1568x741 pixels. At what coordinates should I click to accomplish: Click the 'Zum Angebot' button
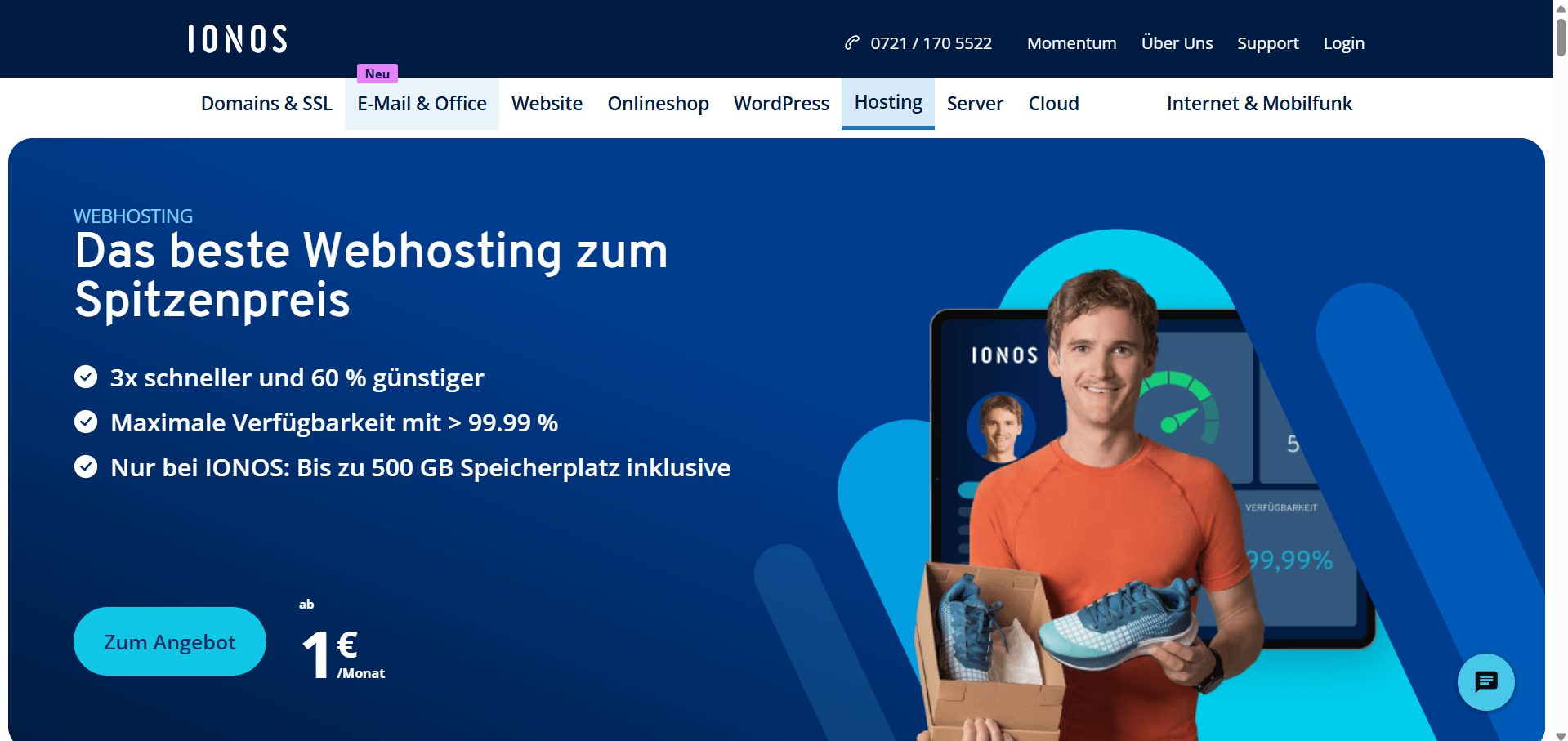point(170,641)
